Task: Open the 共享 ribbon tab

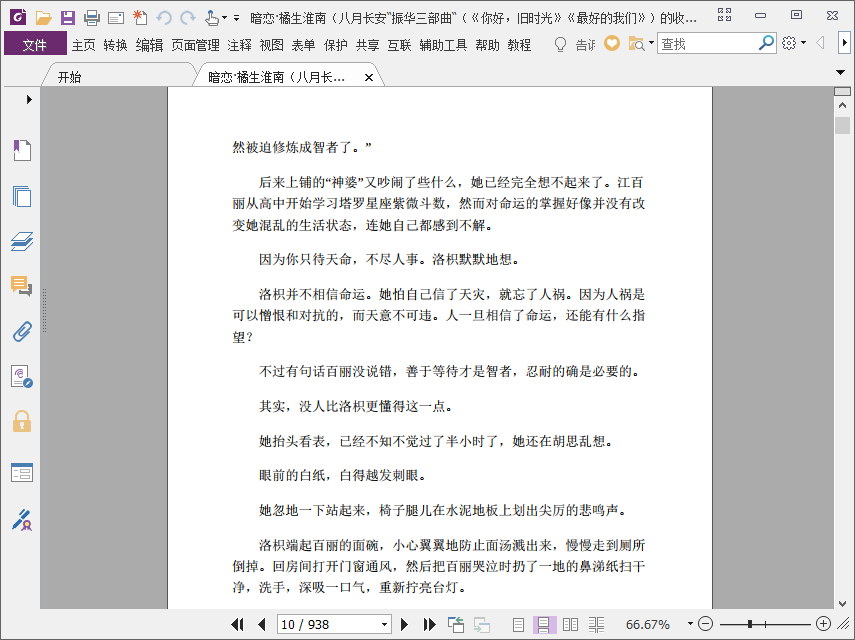Action: pyautogui.click(x=368, y=45)
